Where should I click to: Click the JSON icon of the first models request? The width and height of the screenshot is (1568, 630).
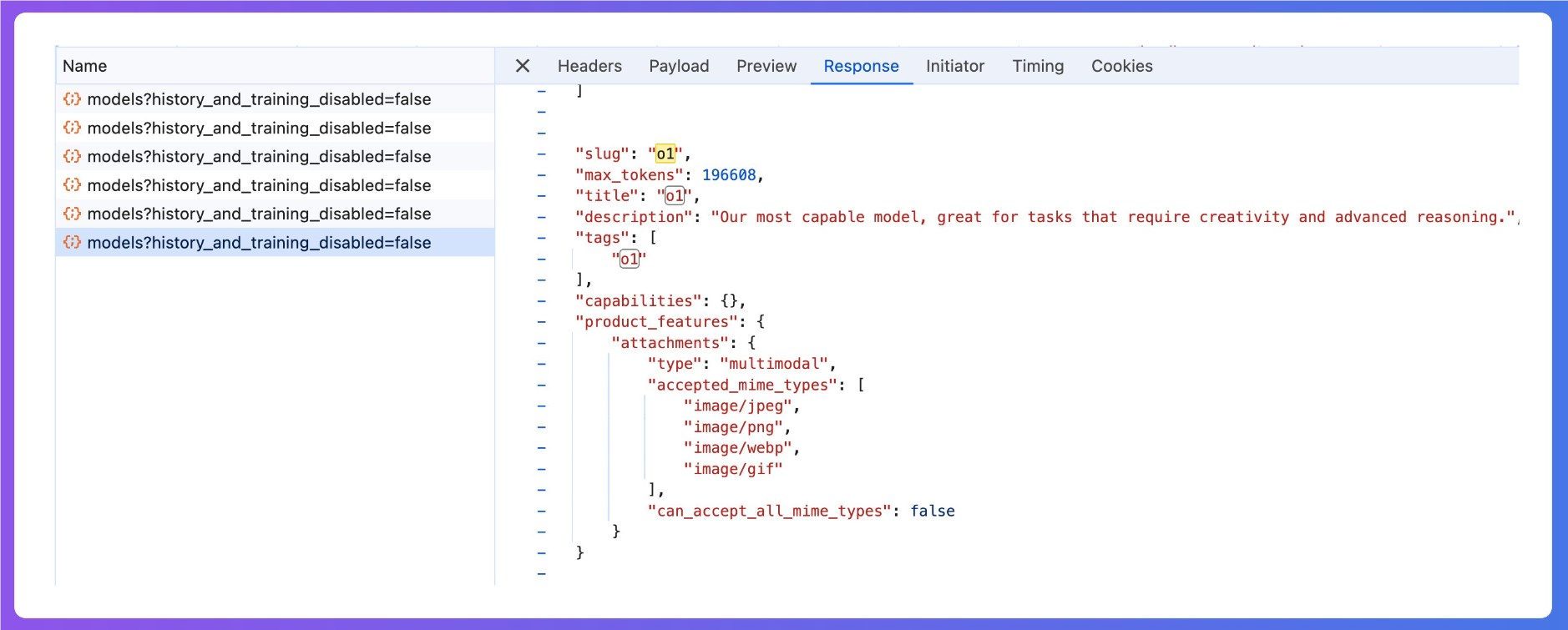tap(73, 99)
